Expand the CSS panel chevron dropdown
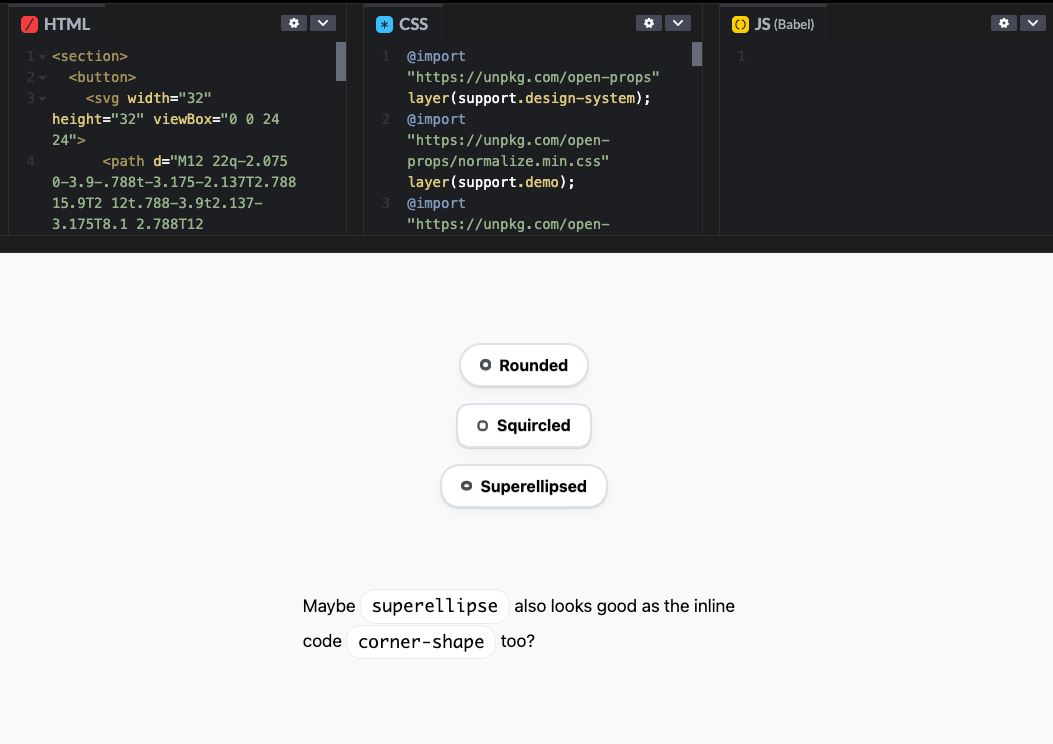 [x=678, y=23]
